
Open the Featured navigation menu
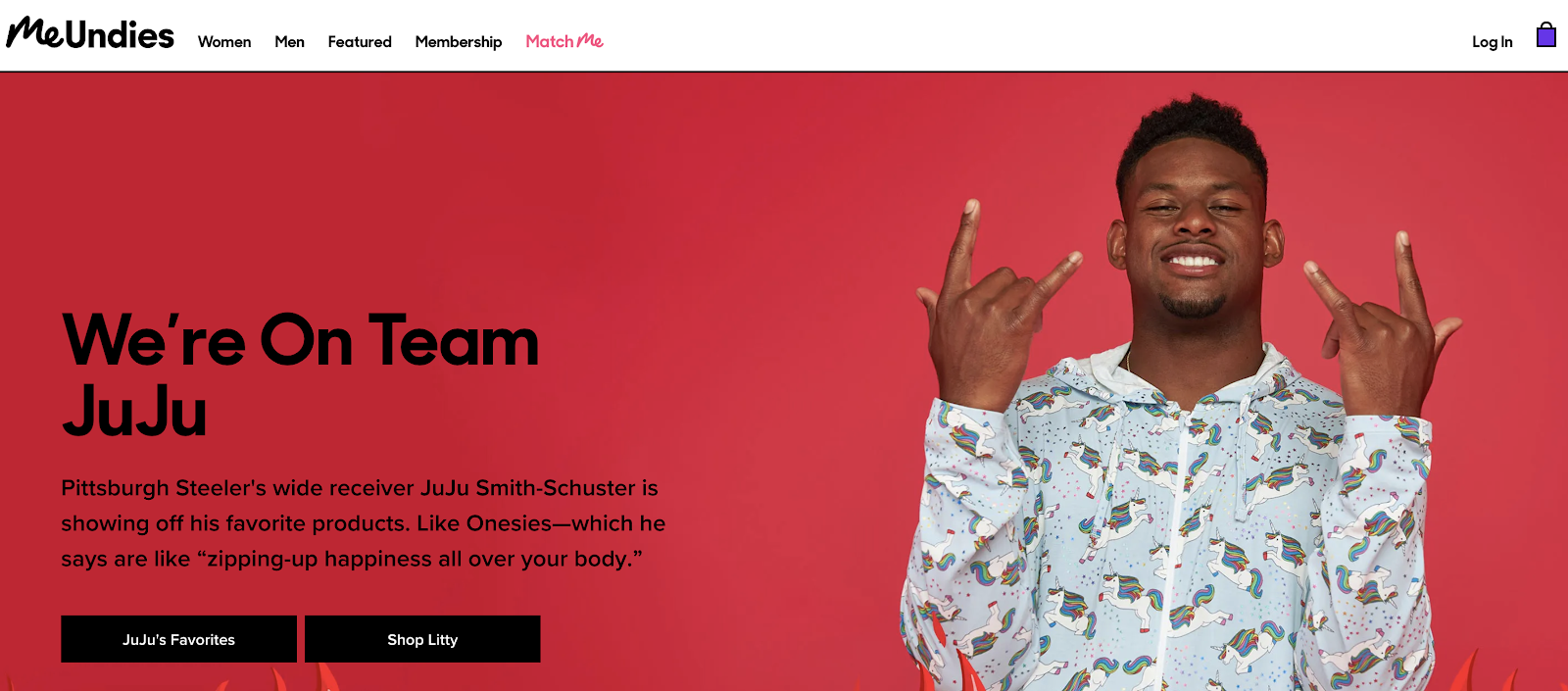tap(360, 41)
